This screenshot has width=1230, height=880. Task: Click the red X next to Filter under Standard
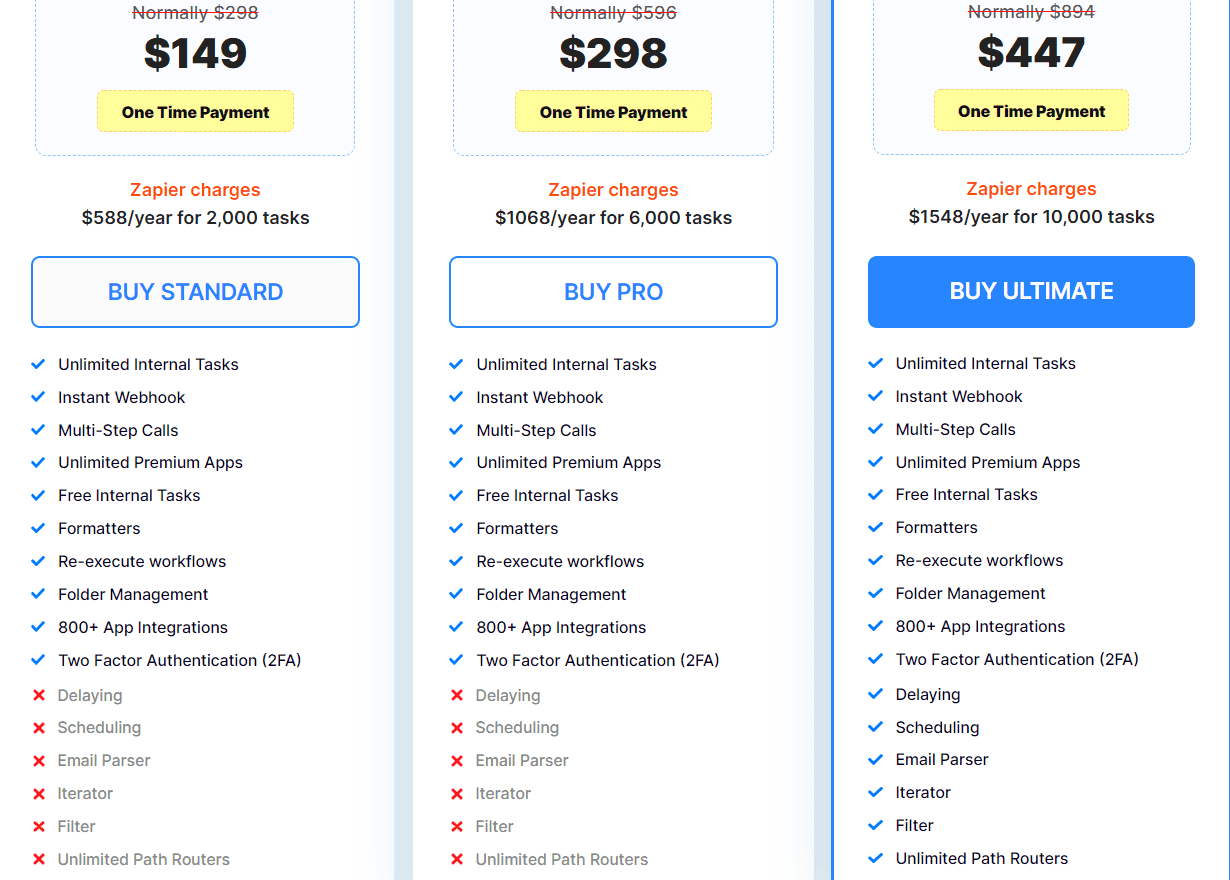click(39, 827)
